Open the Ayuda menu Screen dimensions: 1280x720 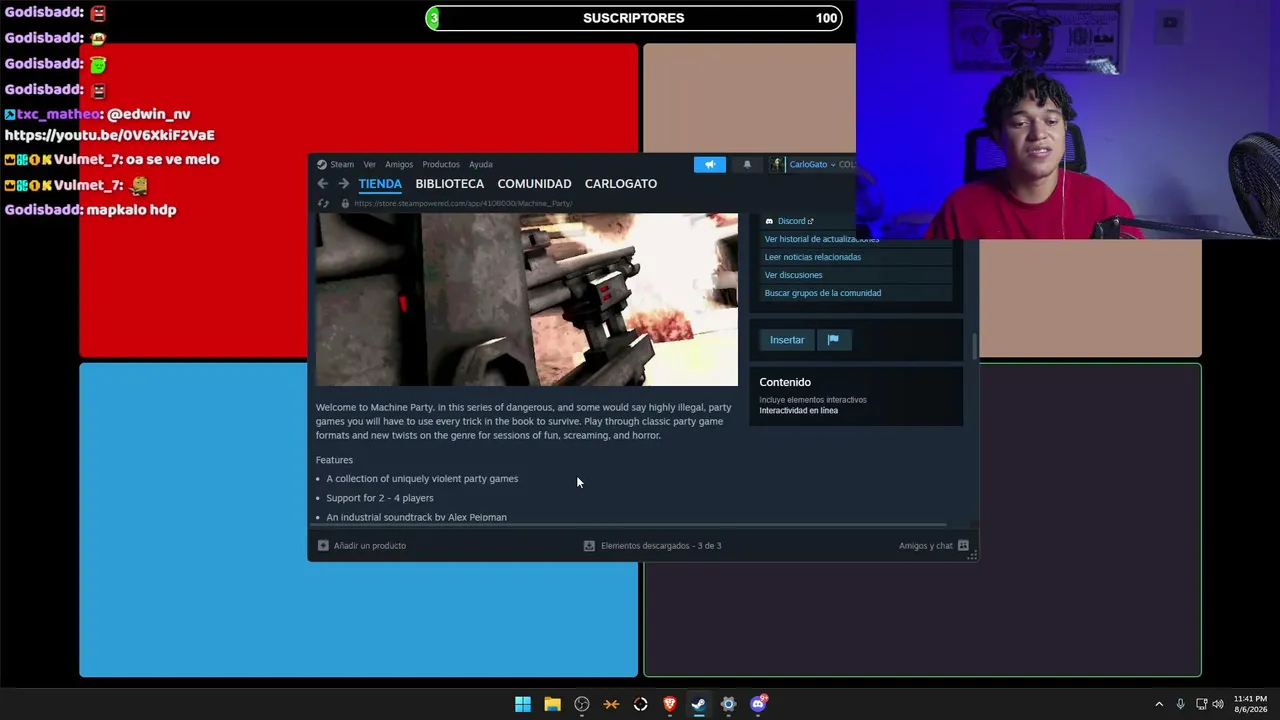tap(481, 165)
